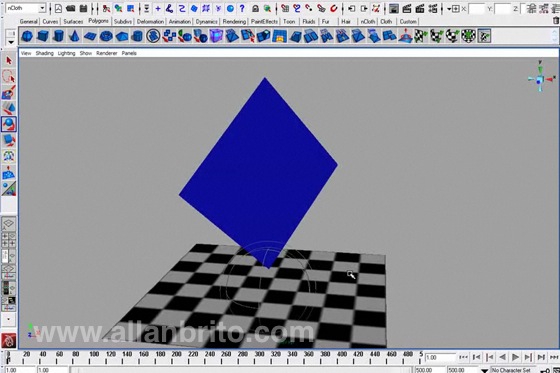Create a polygon plane from the shelf

point(90,36)
